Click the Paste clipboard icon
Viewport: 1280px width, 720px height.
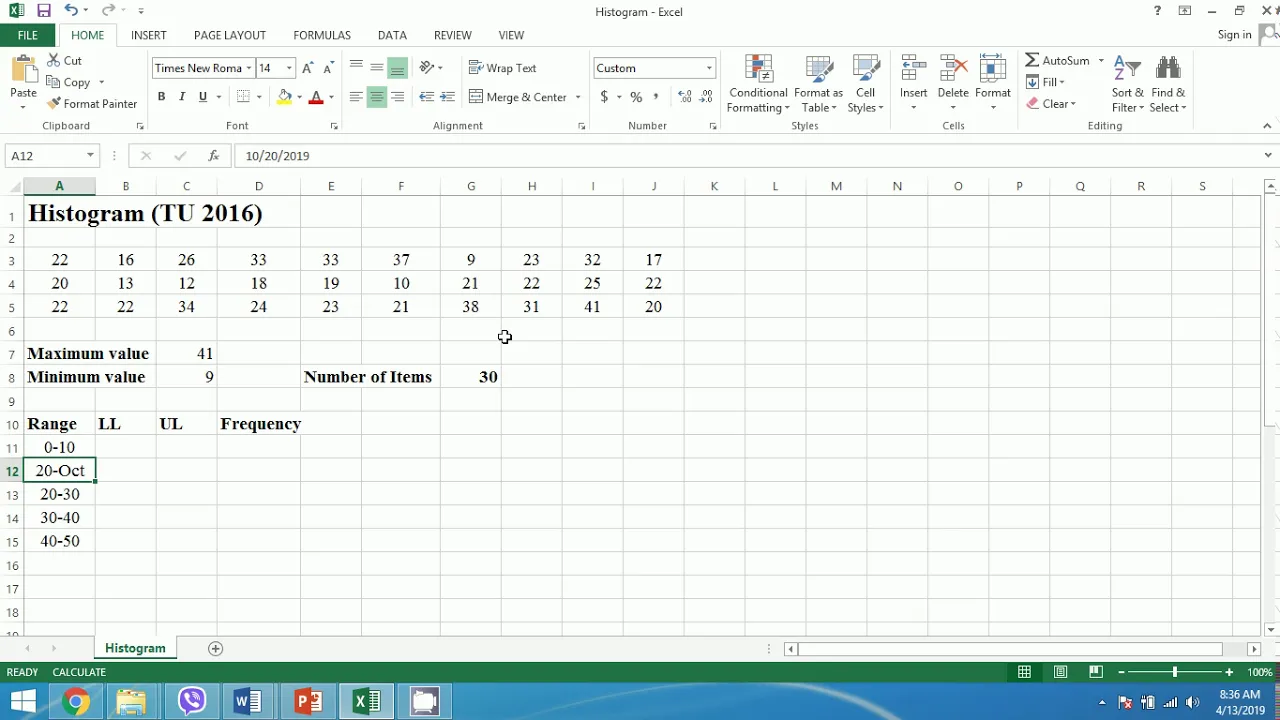[23, 72]
